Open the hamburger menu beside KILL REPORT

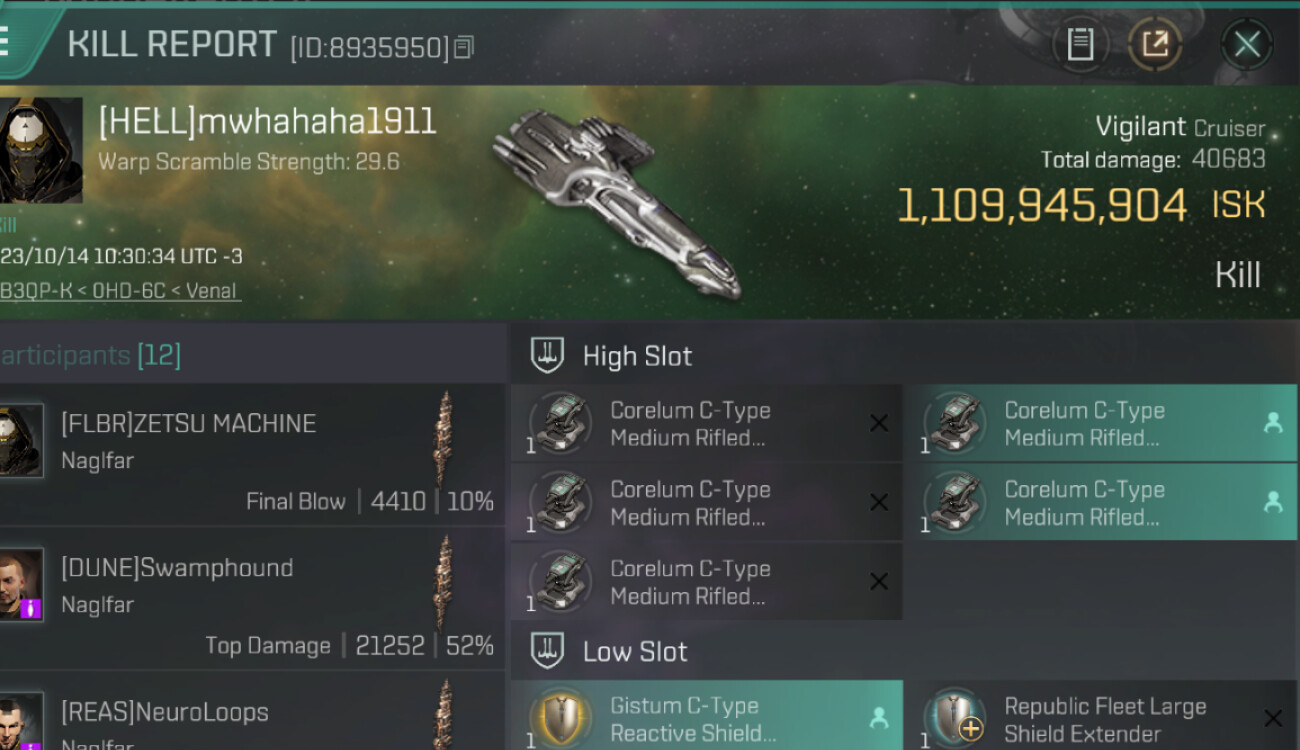point(5,42)
